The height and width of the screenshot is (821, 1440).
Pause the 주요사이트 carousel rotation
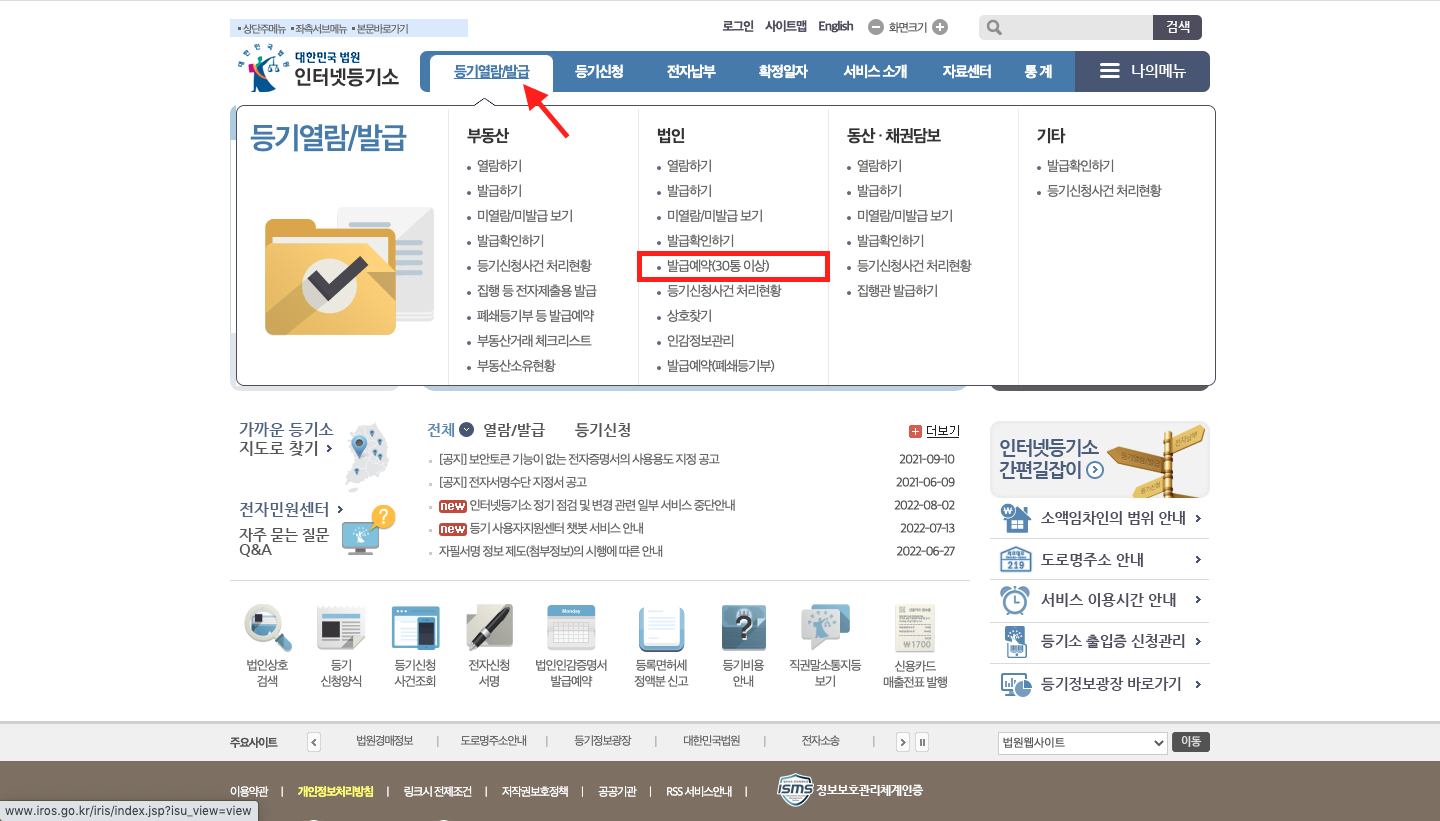point(921,741)
